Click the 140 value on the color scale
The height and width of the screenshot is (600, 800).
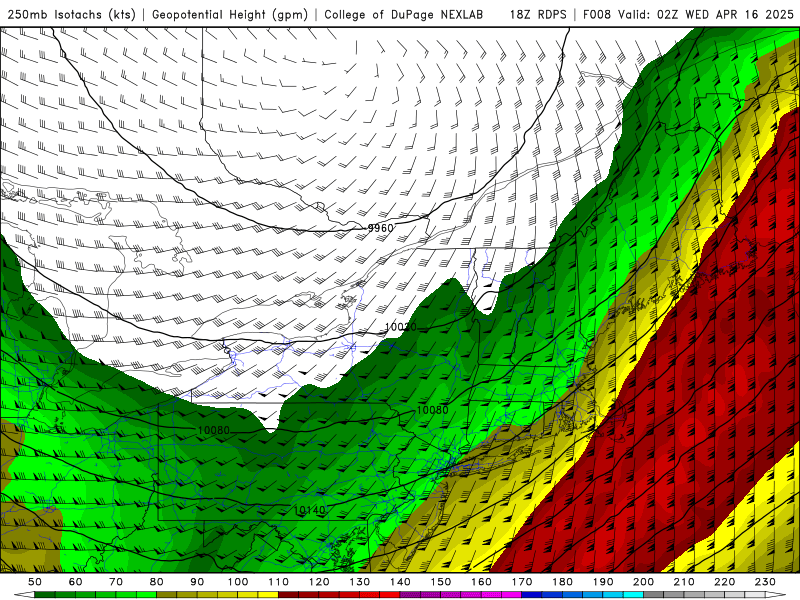tap(400, 582)
